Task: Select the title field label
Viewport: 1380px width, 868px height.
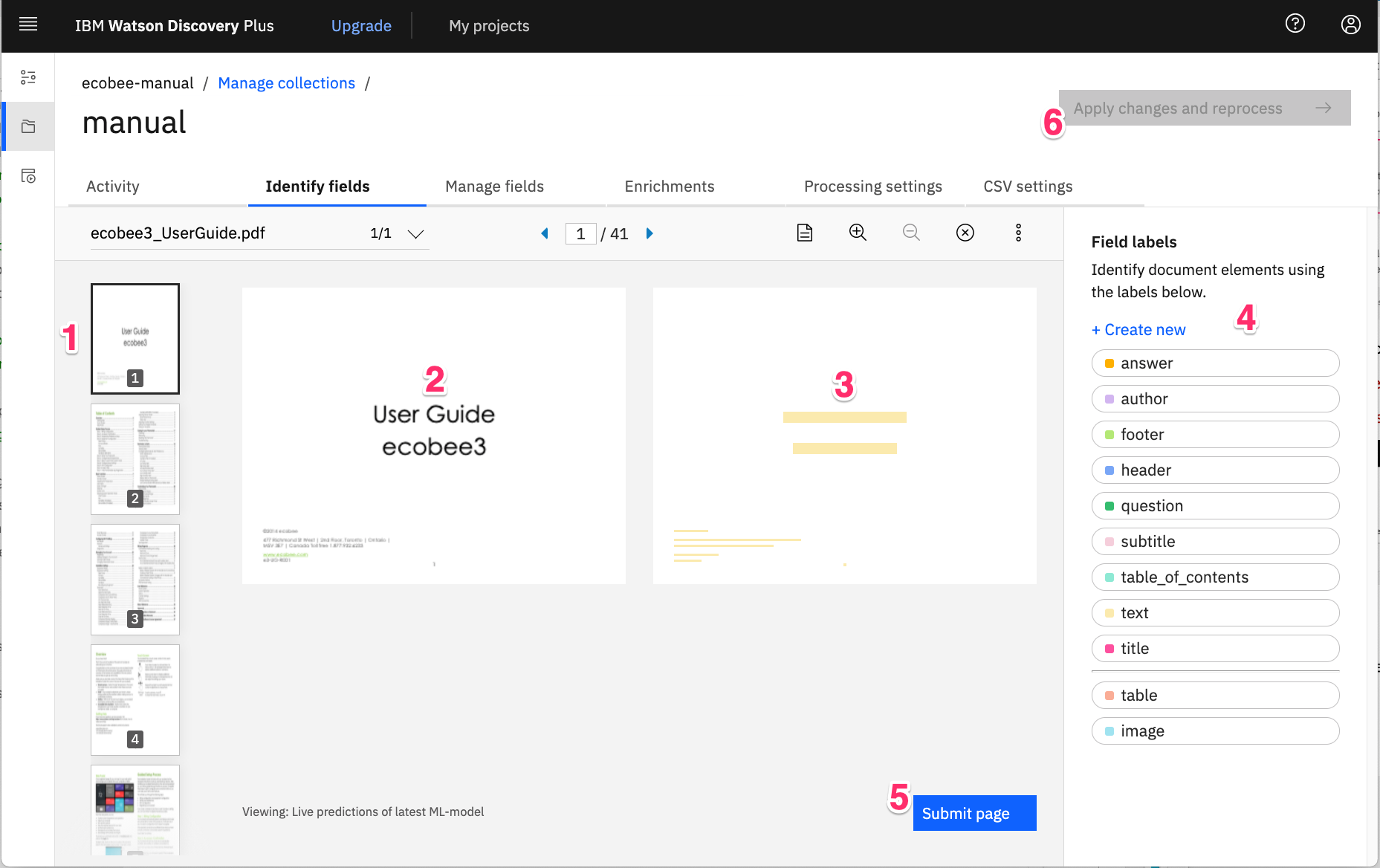Action: tap(1216, 649)
